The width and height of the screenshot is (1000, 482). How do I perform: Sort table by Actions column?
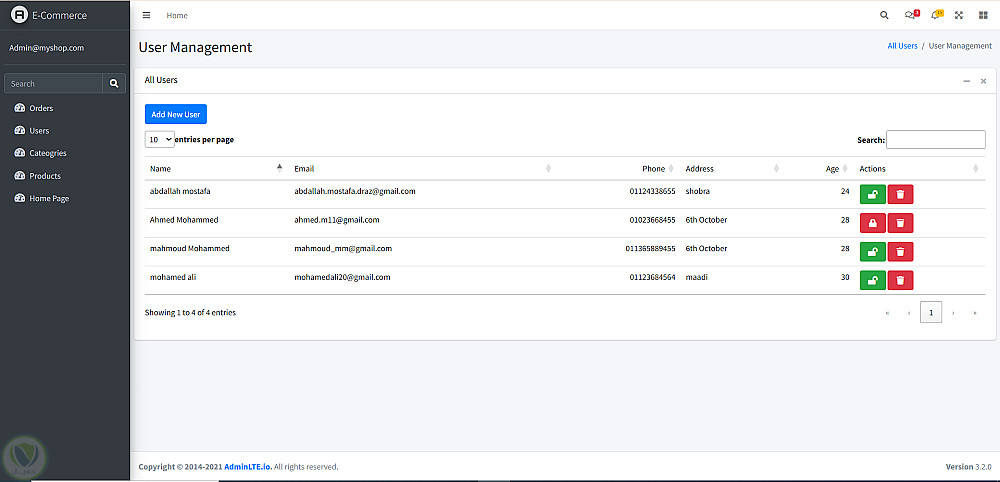920,169
